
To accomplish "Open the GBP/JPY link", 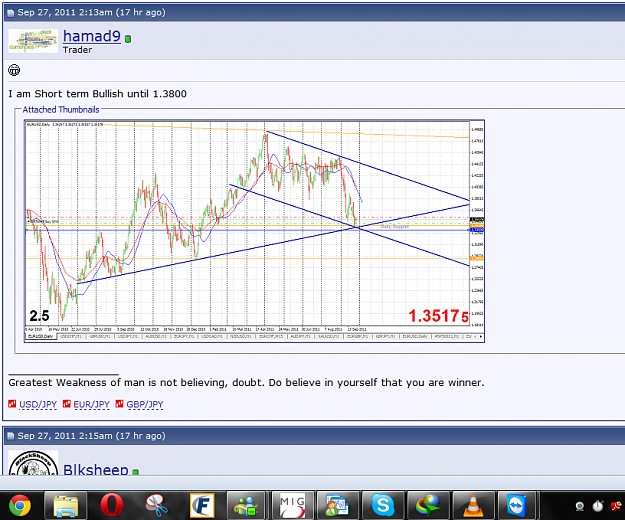I will pos(145,404).
